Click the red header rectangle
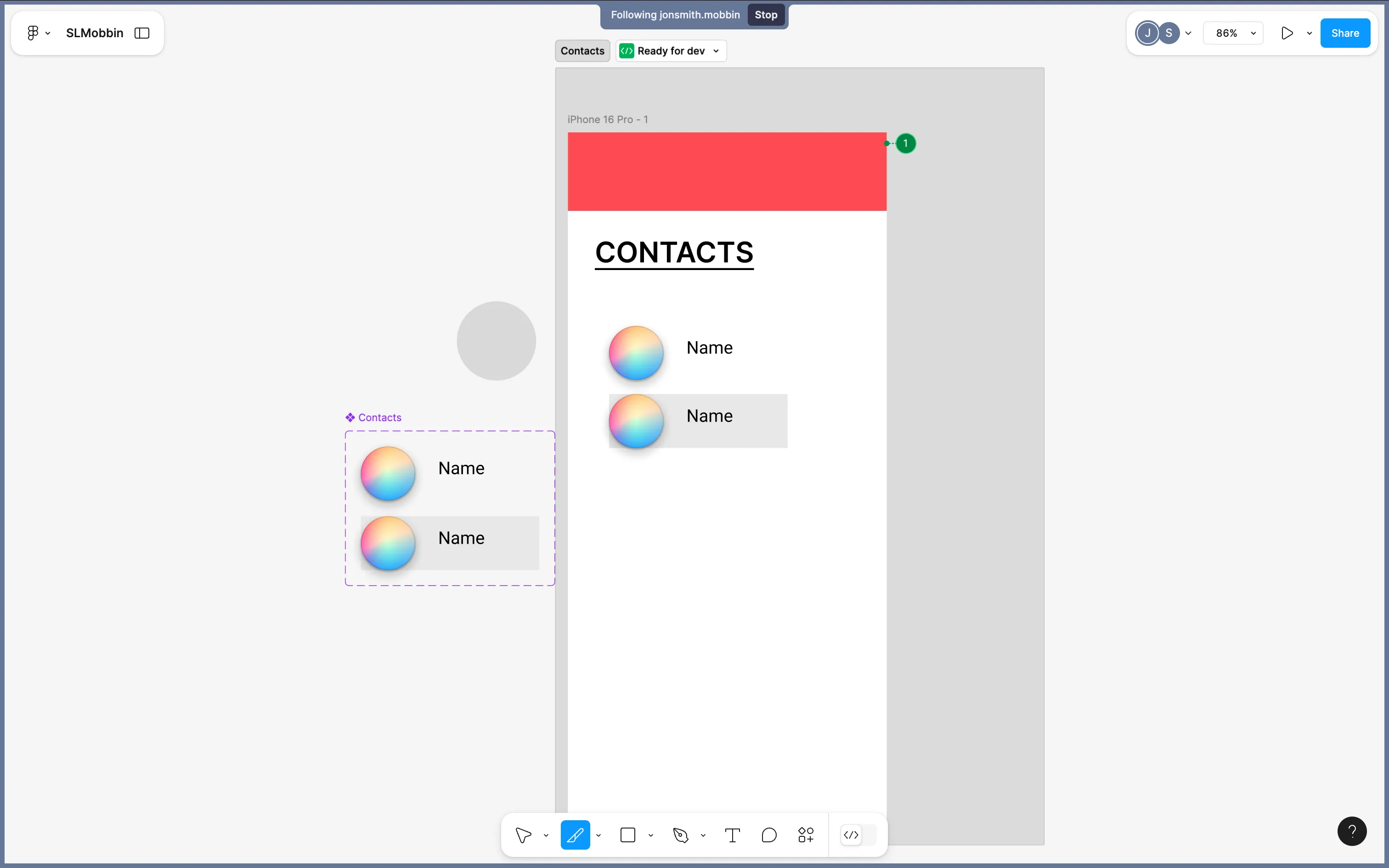1389x868 pixels. (727, 172)
